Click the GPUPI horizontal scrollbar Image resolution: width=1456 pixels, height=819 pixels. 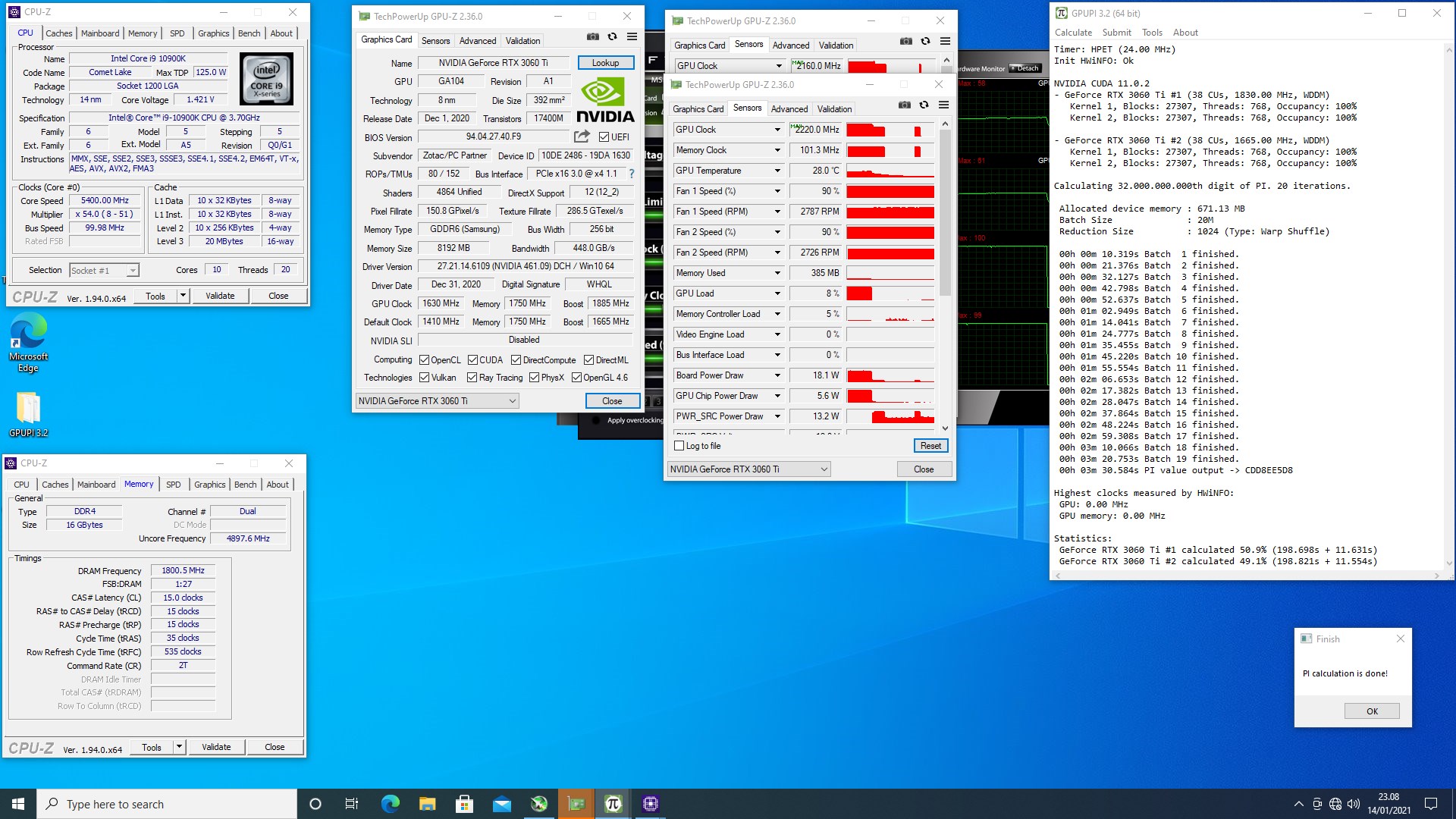click(x=1248, y=576)
